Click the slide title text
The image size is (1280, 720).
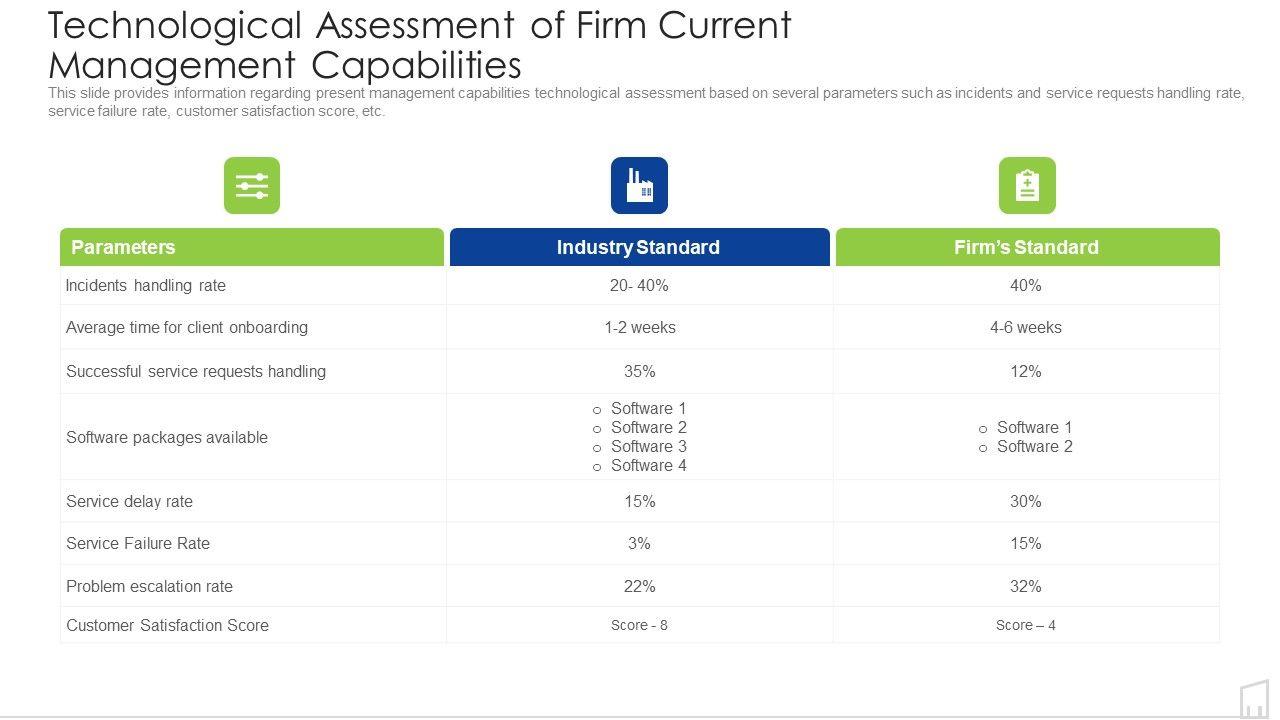coord(420,45)
